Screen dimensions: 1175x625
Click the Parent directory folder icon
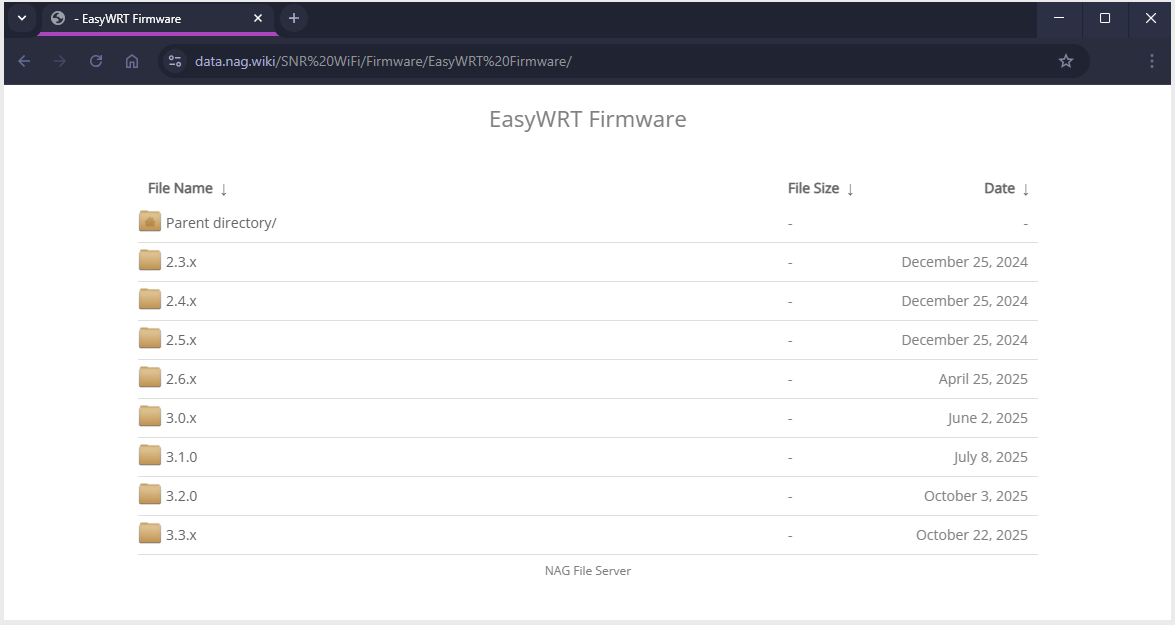click(150, 222)
